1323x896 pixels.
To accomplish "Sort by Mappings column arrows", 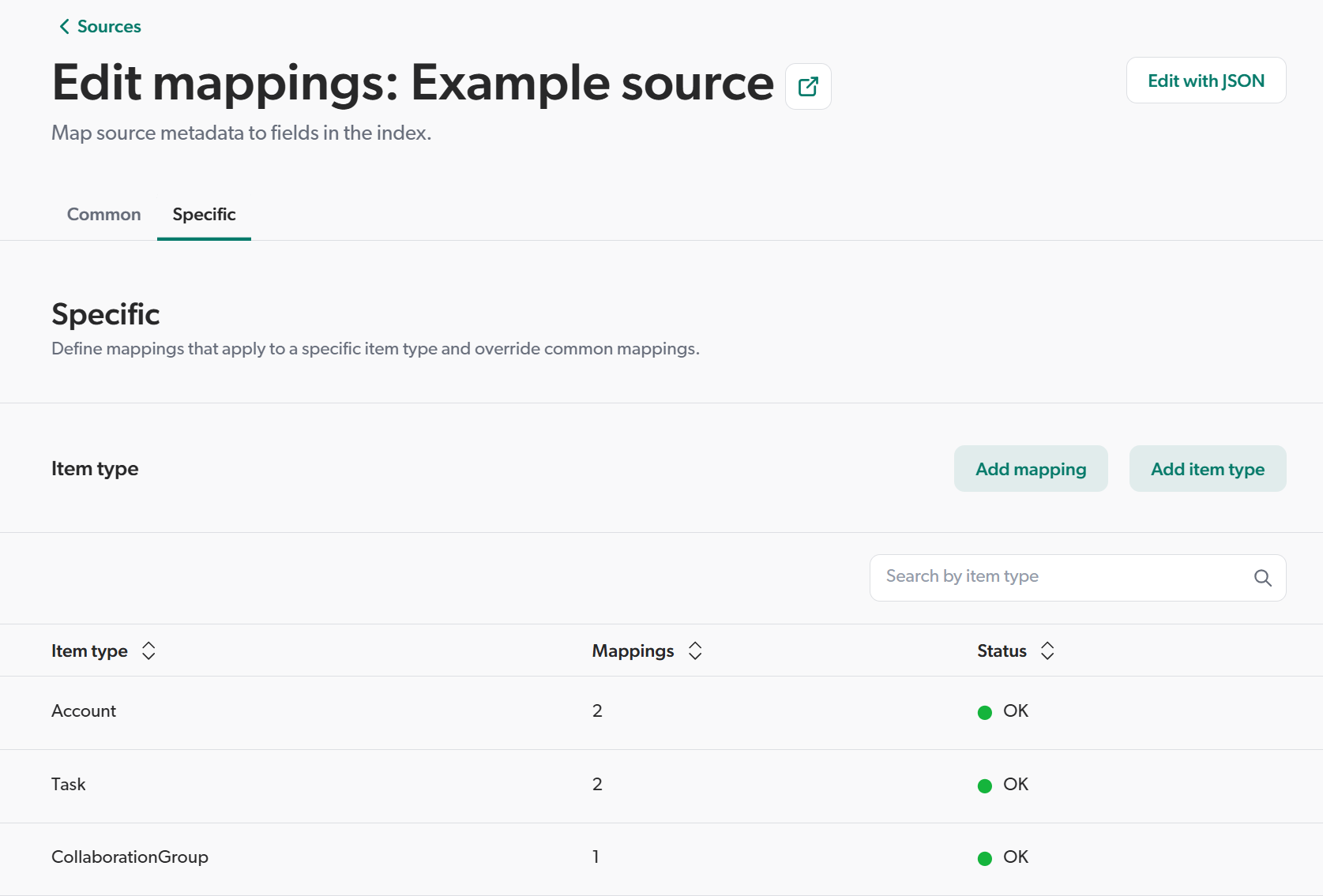I will point(695,650).
